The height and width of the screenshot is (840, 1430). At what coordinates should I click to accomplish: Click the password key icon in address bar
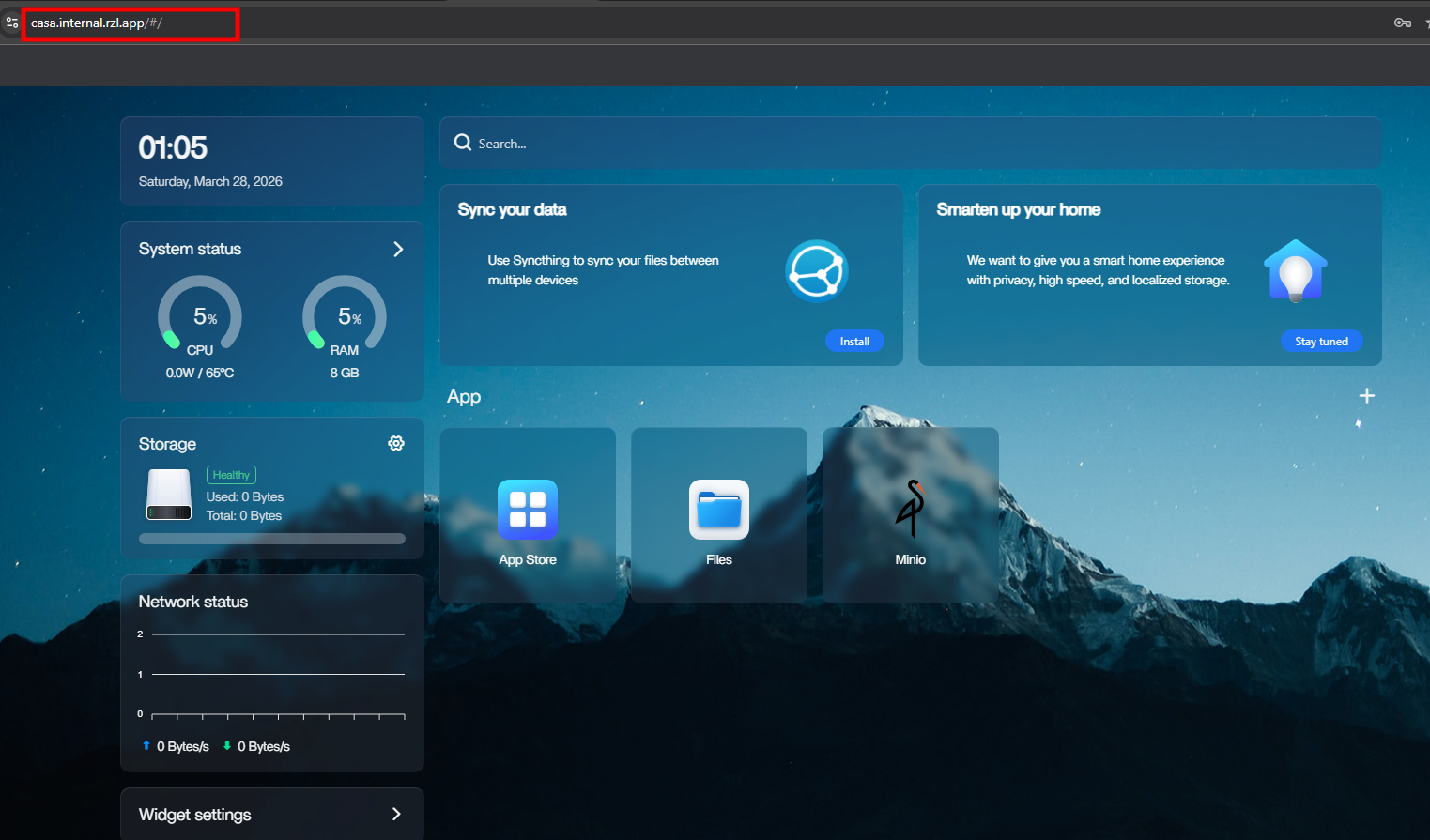(1402, 23)
